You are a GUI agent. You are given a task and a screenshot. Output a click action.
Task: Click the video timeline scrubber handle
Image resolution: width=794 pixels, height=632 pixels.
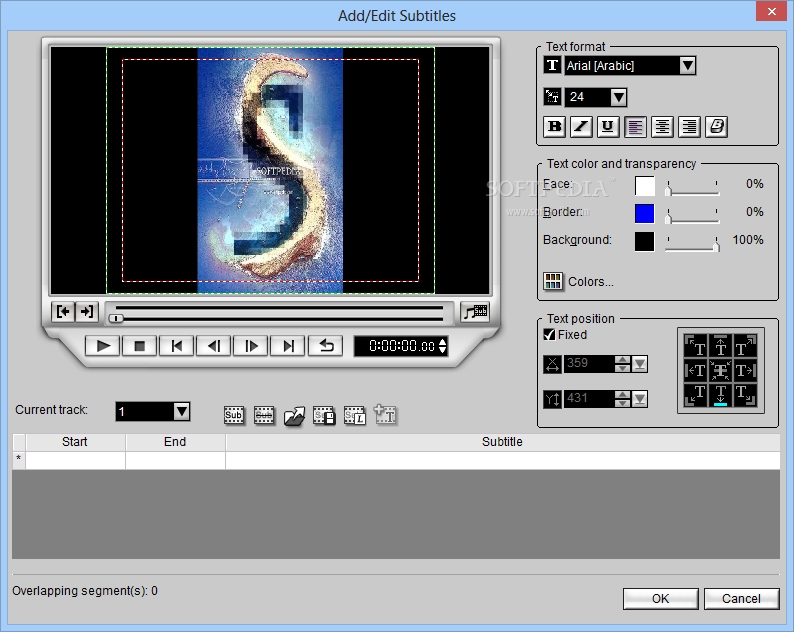pyautogui.click(x=116, y=318)
